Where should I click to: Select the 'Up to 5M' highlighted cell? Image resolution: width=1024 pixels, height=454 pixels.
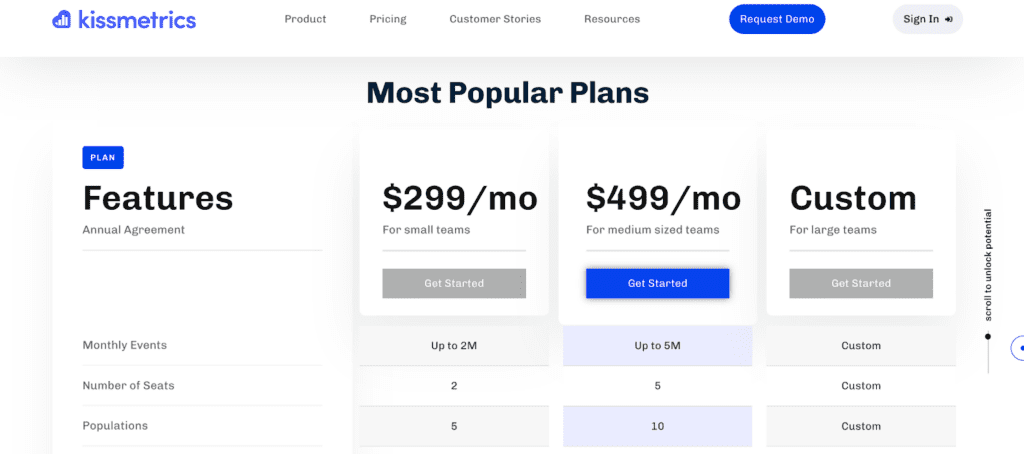pyautogui.click(x=657, y=345)
